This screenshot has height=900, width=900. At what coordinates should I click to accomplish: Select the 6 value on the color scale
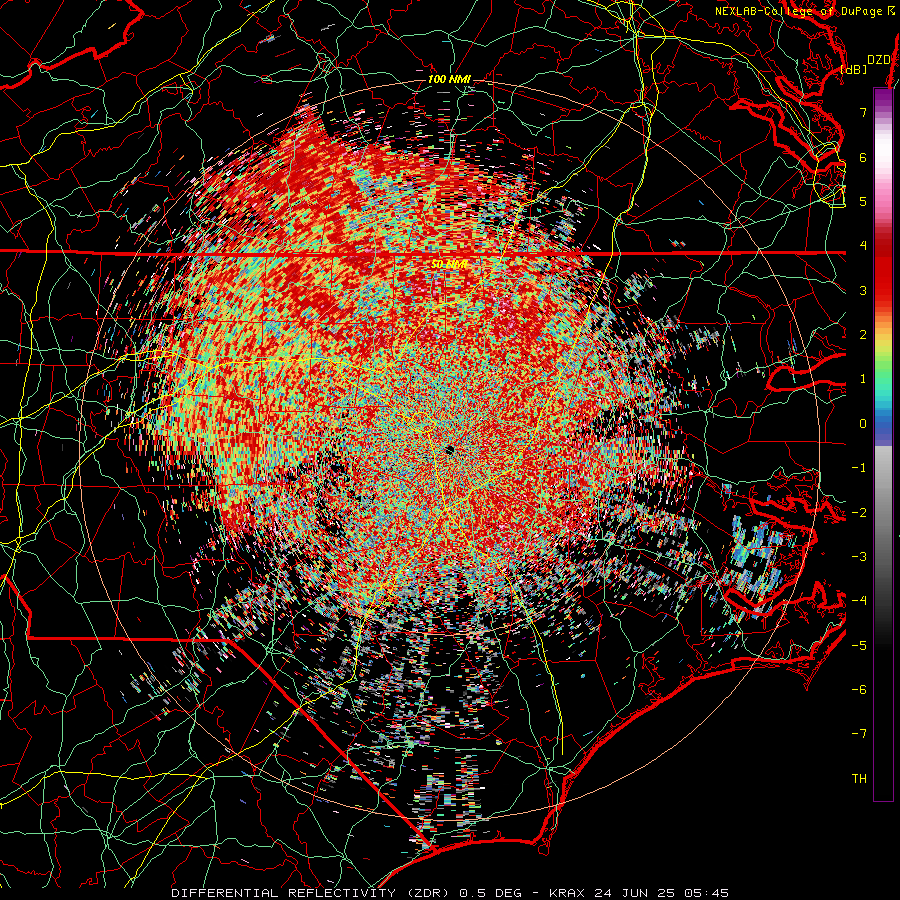click(863, 157)
